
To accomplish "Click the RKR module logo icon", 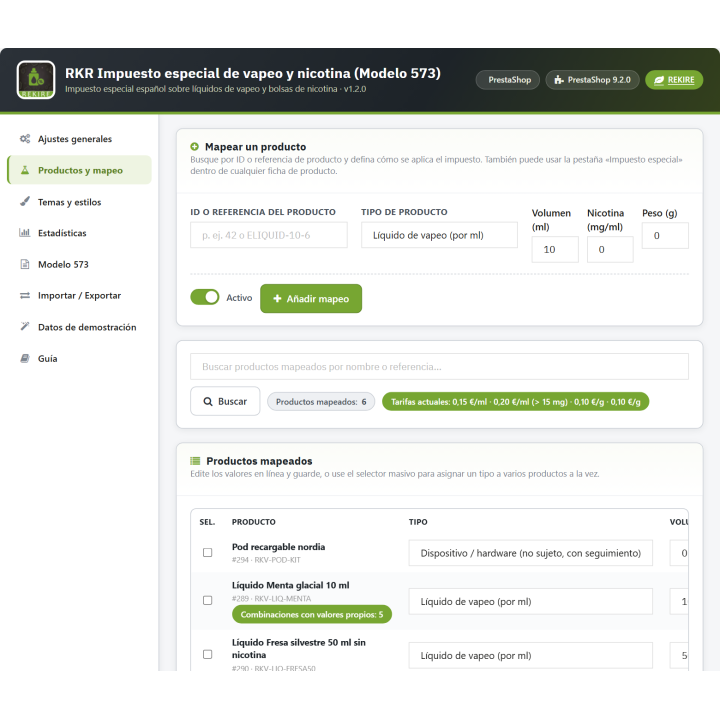I will pyautogui.click(x=36, y=79).
